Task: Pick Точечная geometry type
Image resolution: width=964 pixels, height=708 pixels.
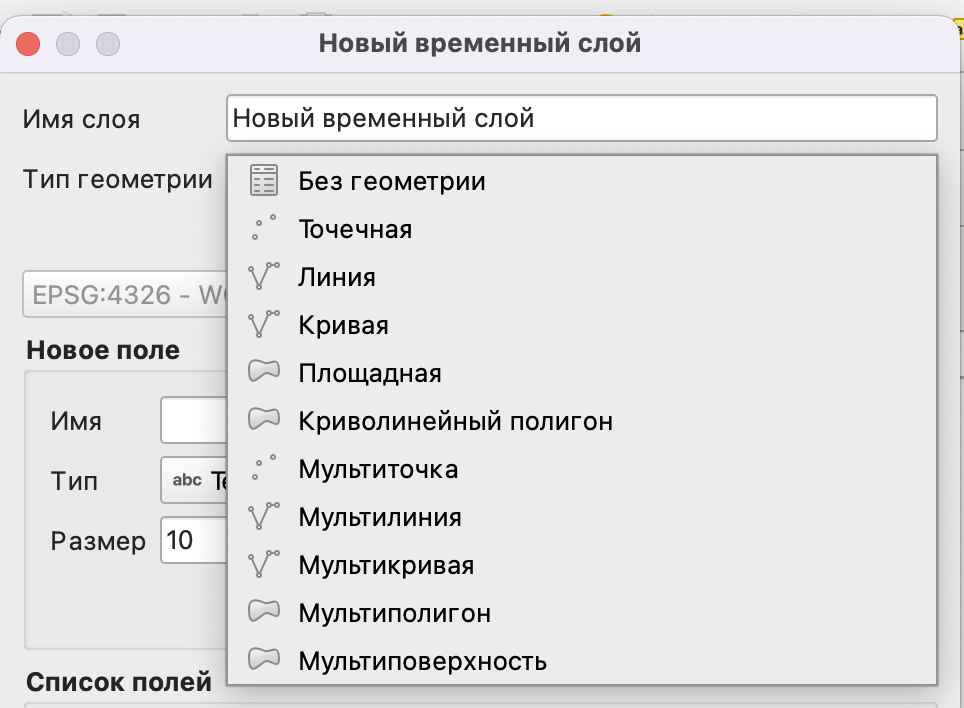Action: [x=355, y=229]
